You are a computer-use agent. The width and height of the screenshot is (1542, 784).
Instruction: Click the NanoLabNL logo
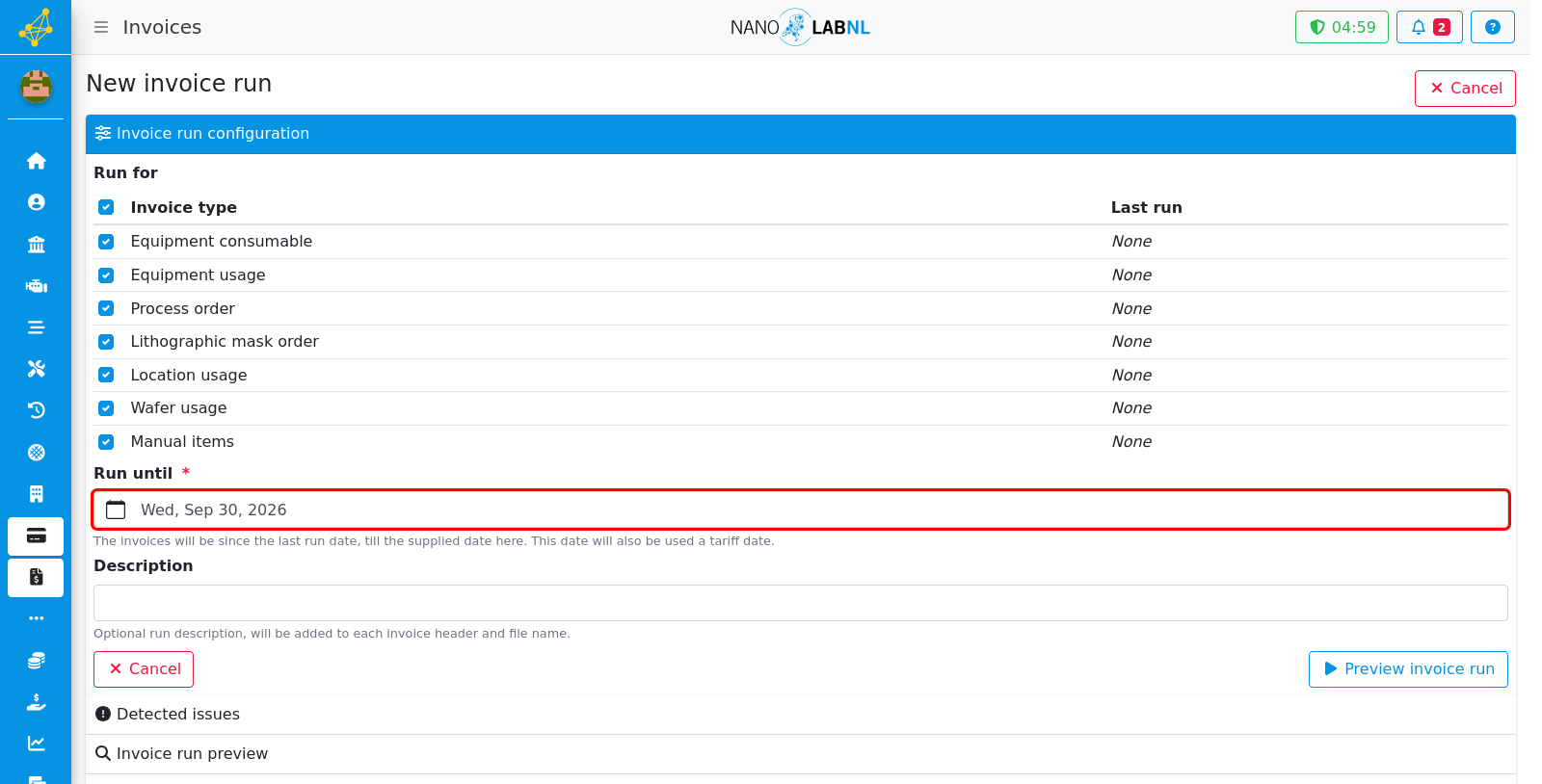[800, 27]
